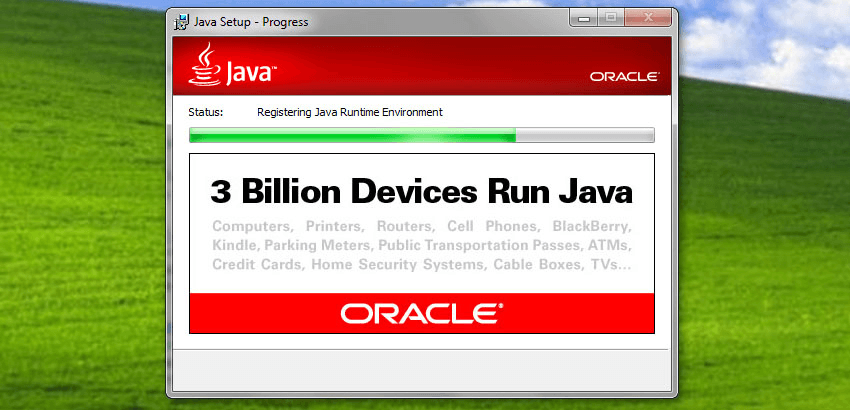Minimize the Java Setup window
The image size is (850, 410).
[584, 19]
